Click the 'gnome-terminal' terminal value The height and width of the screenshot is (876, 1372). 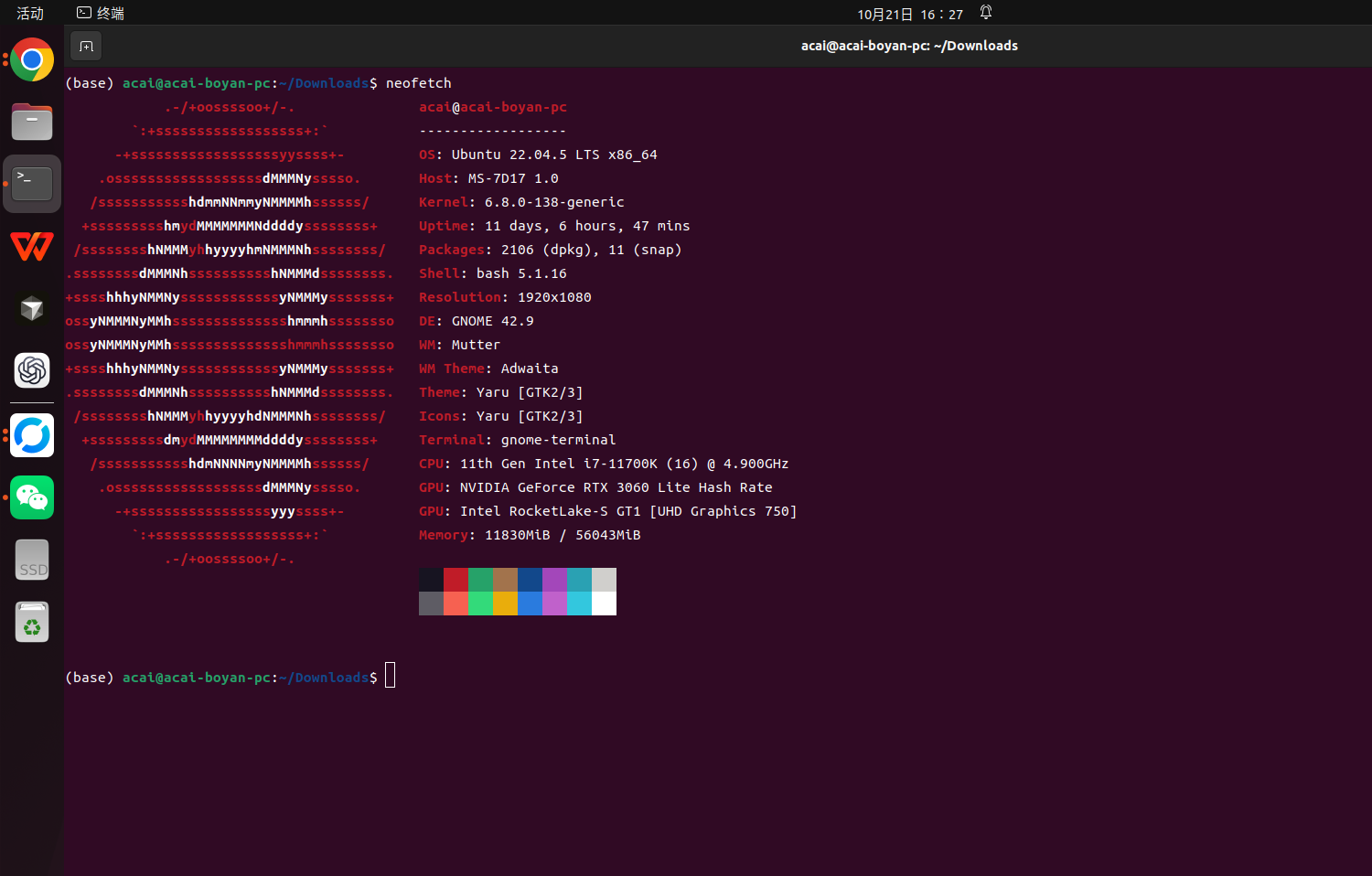pyautogui.click(x=558, y=440)
